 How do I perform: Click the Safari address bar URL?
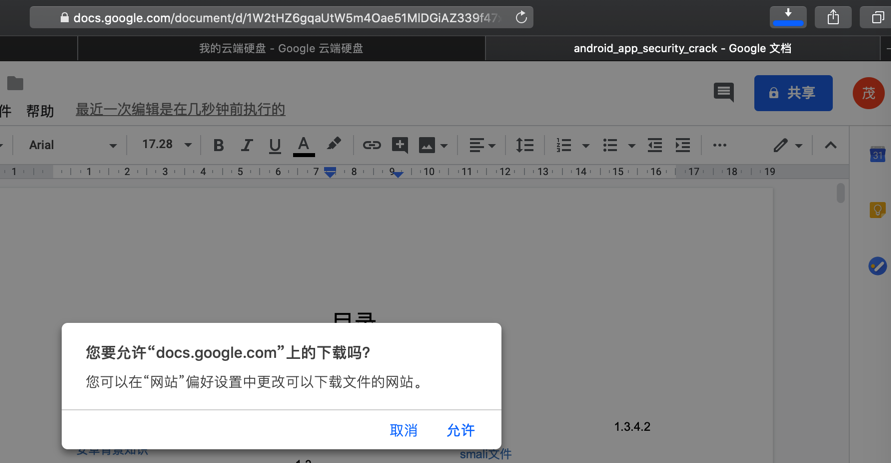[x=281, y=18]
